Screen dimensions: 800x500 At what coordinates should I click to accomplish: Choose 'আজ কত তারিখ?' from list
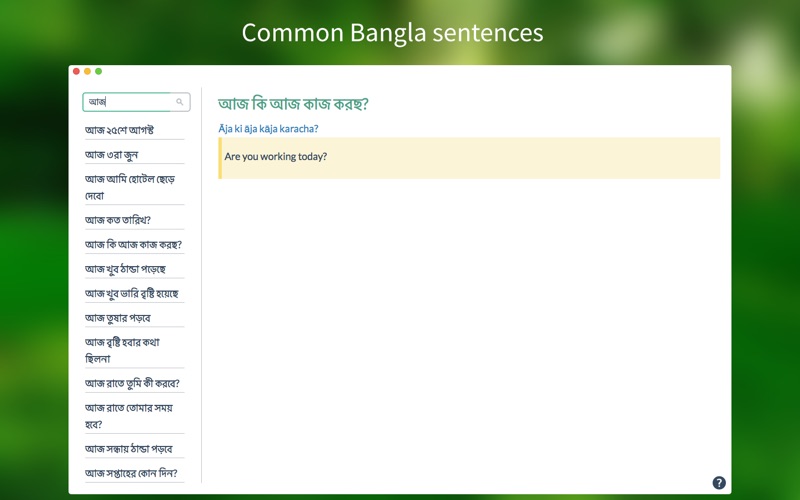[118, 220]
